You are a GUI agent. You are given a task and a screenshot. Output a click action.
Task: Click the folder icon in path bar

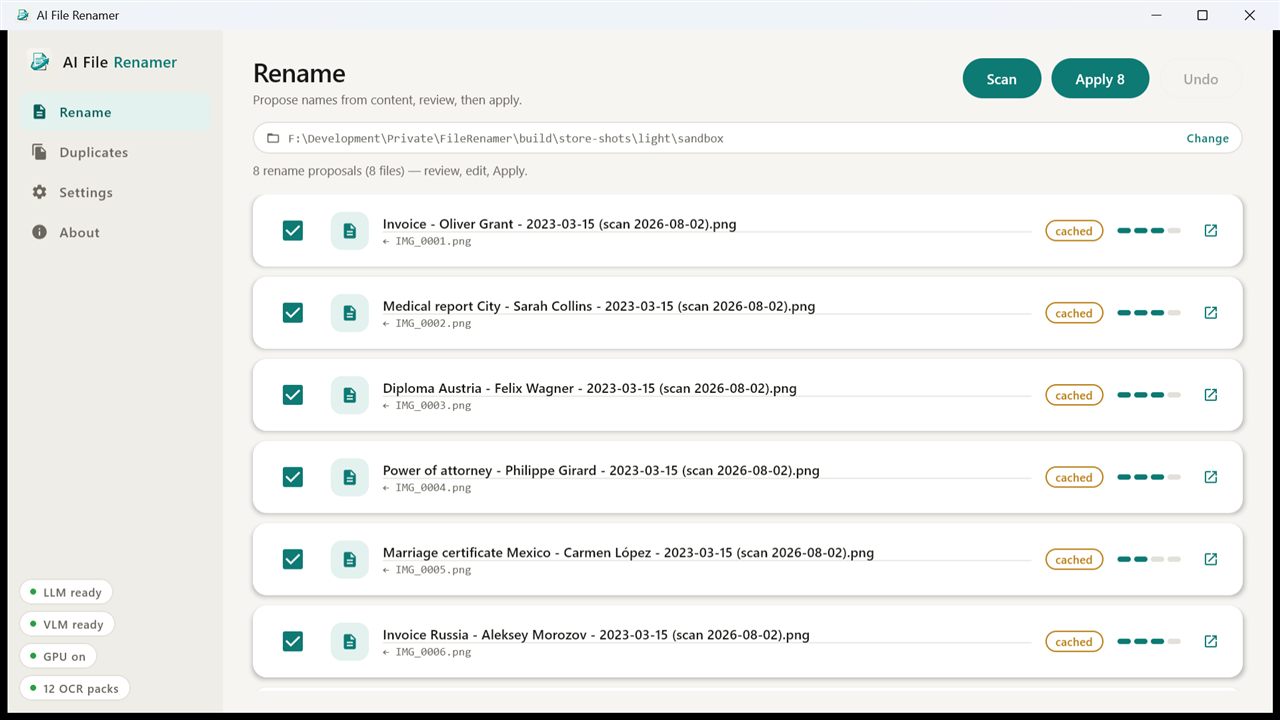click(273, 138)
